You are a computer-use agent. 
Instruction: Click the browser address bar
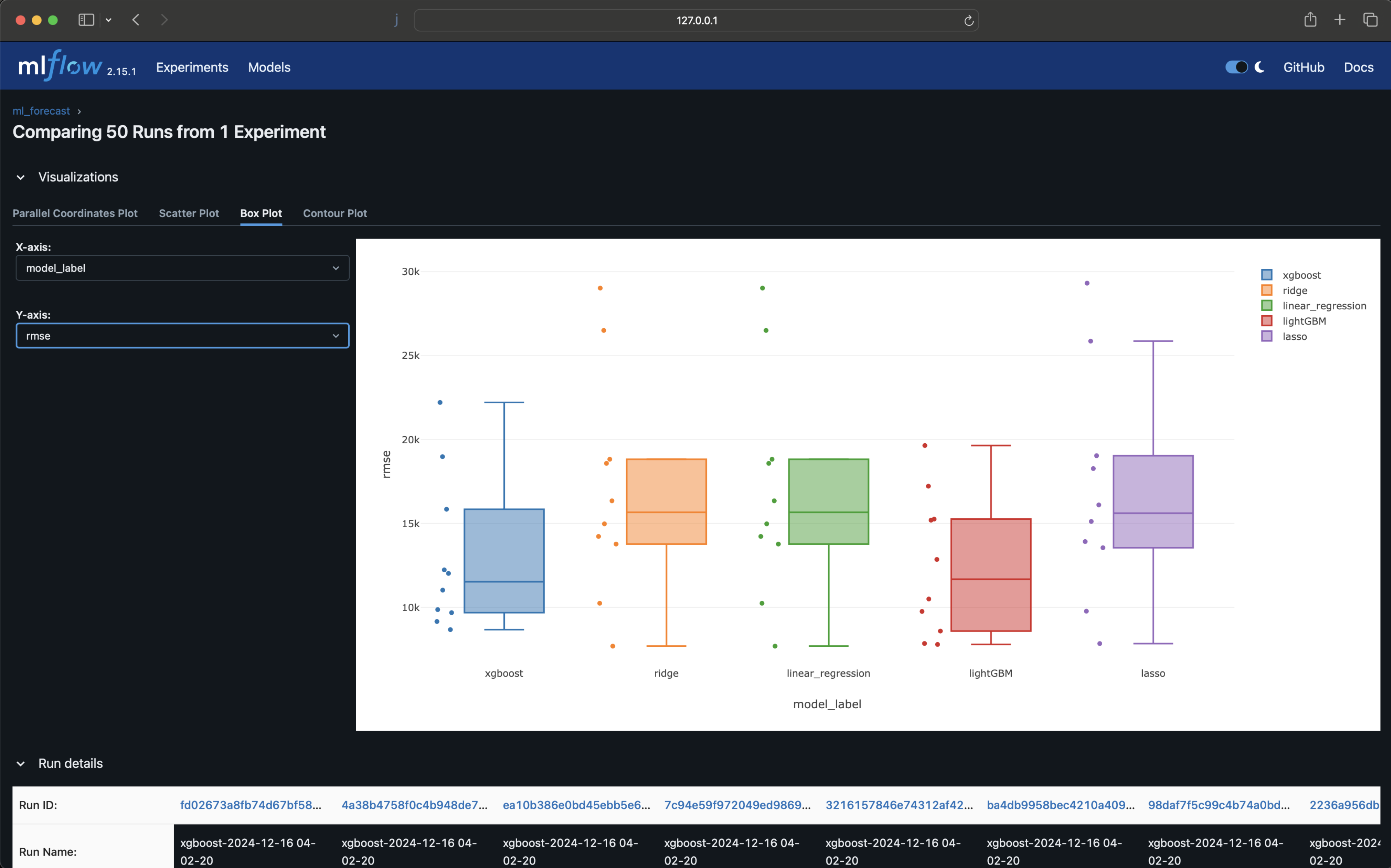point(696,20)
